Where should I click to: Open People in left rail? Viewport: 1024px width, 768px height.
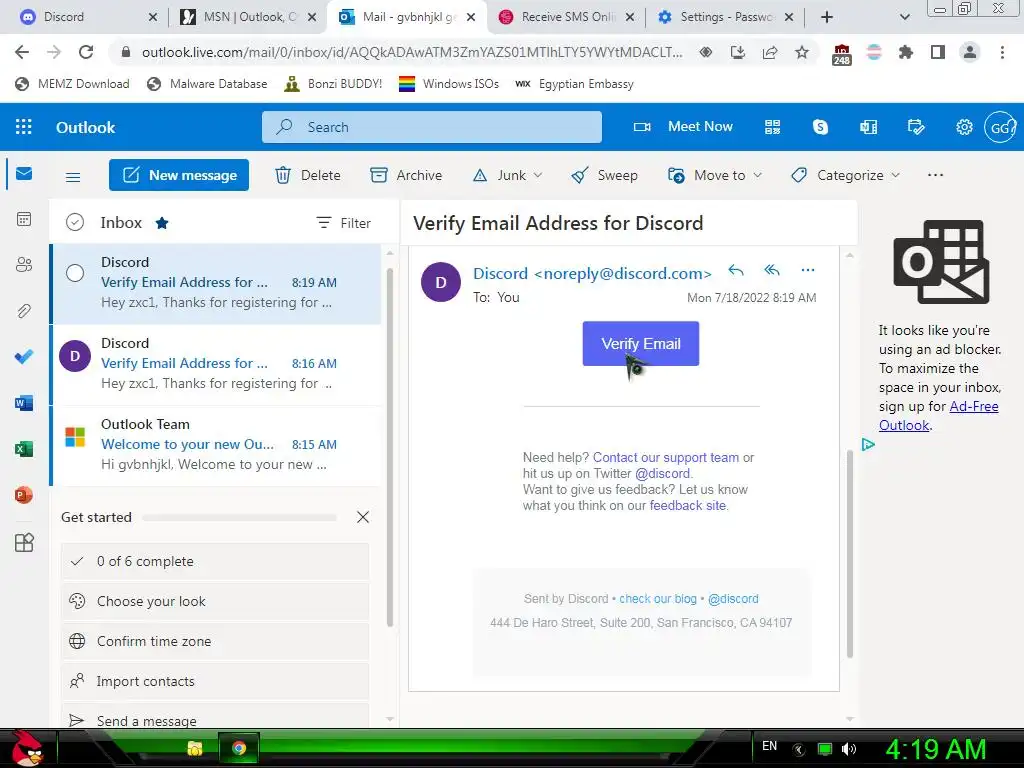[x=24, y=264]
